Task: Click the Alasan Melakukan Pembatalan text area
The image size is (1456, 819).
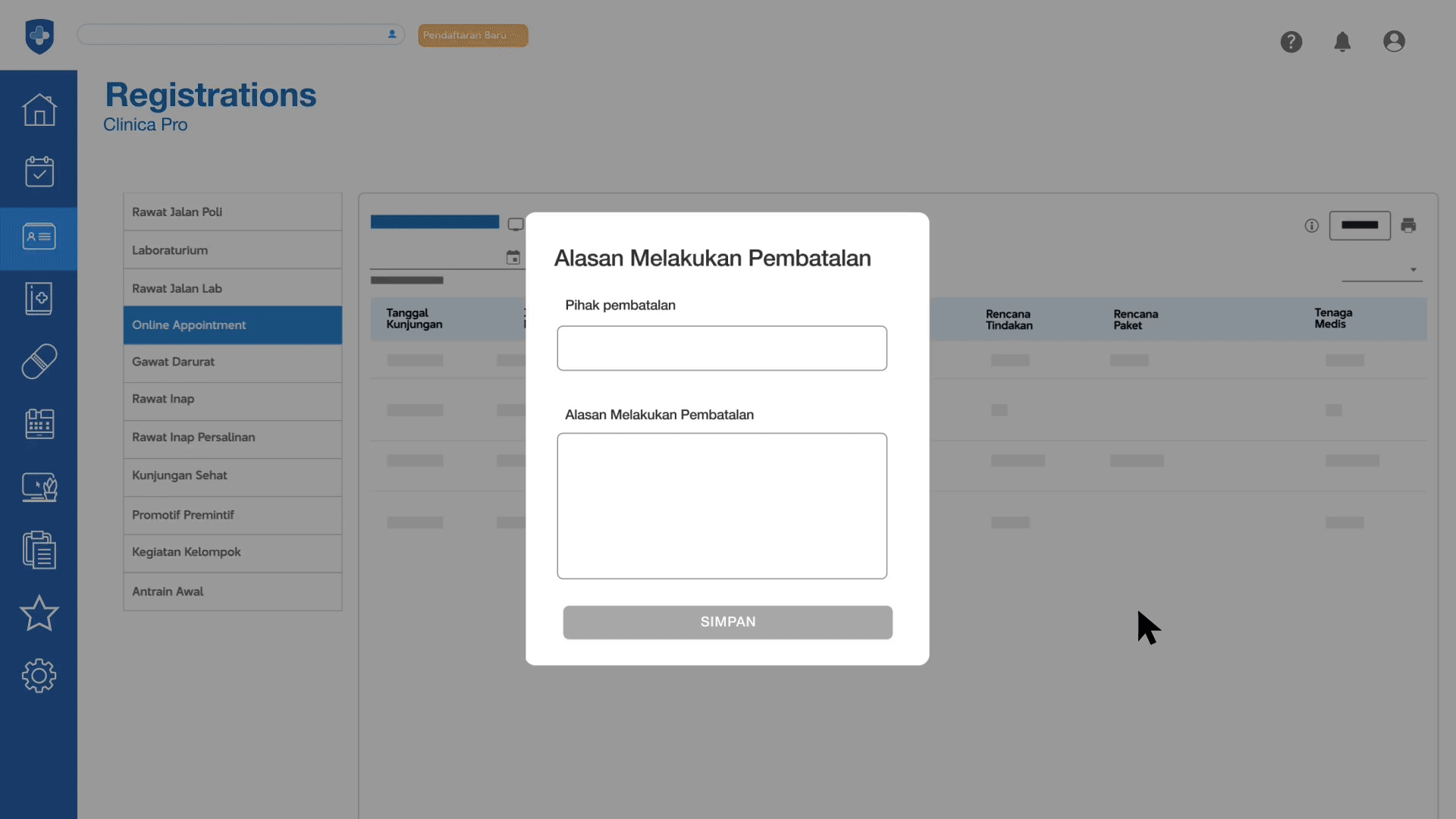Action: click(721, 506)
